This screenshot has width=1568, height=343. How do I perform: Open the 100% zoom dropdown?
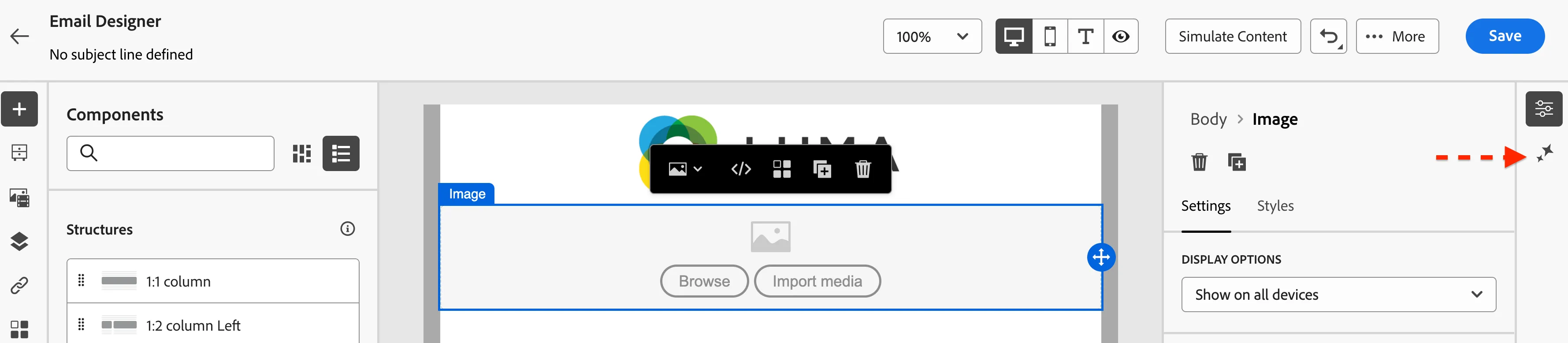(x=932, y=37)
